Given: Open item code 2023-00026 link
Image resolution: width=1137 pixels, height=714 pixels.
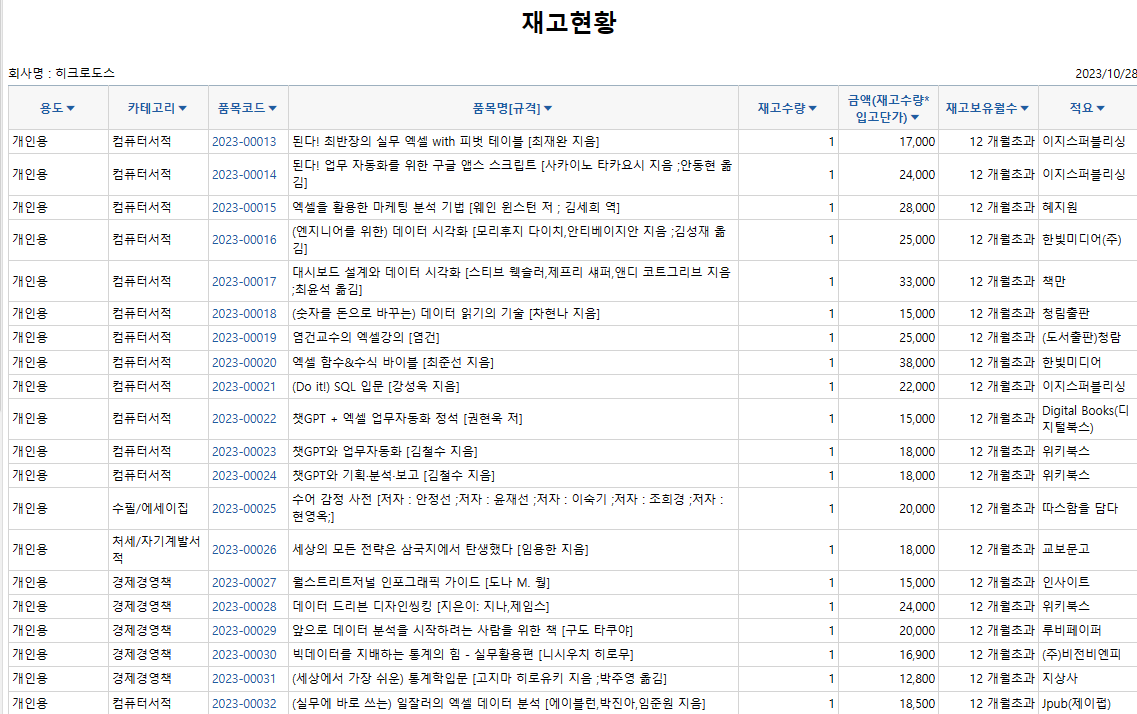Looking at the screenshot, I should tap(244, 550).
